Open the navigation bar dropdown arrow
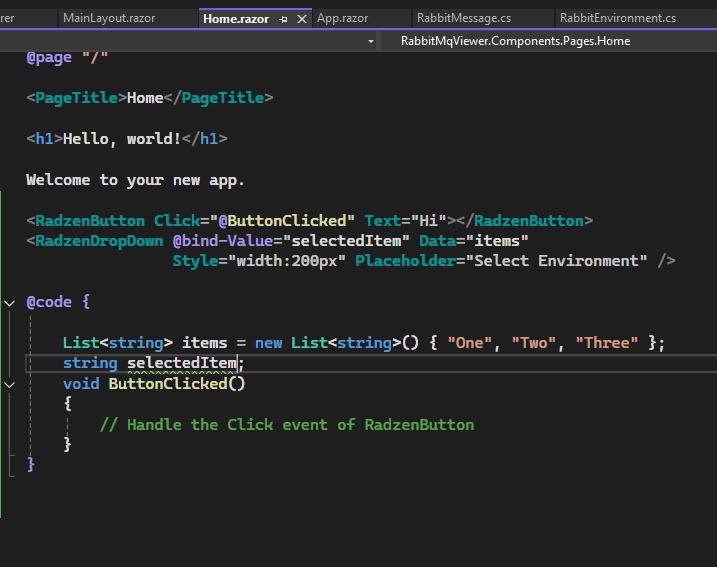 [371, 41]
